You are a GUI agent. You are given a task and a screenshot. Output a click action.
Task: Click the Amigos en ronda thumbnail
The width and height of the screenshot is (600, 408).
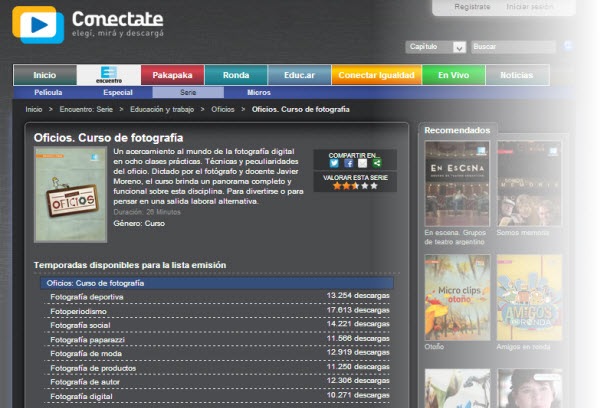point(529,297)
